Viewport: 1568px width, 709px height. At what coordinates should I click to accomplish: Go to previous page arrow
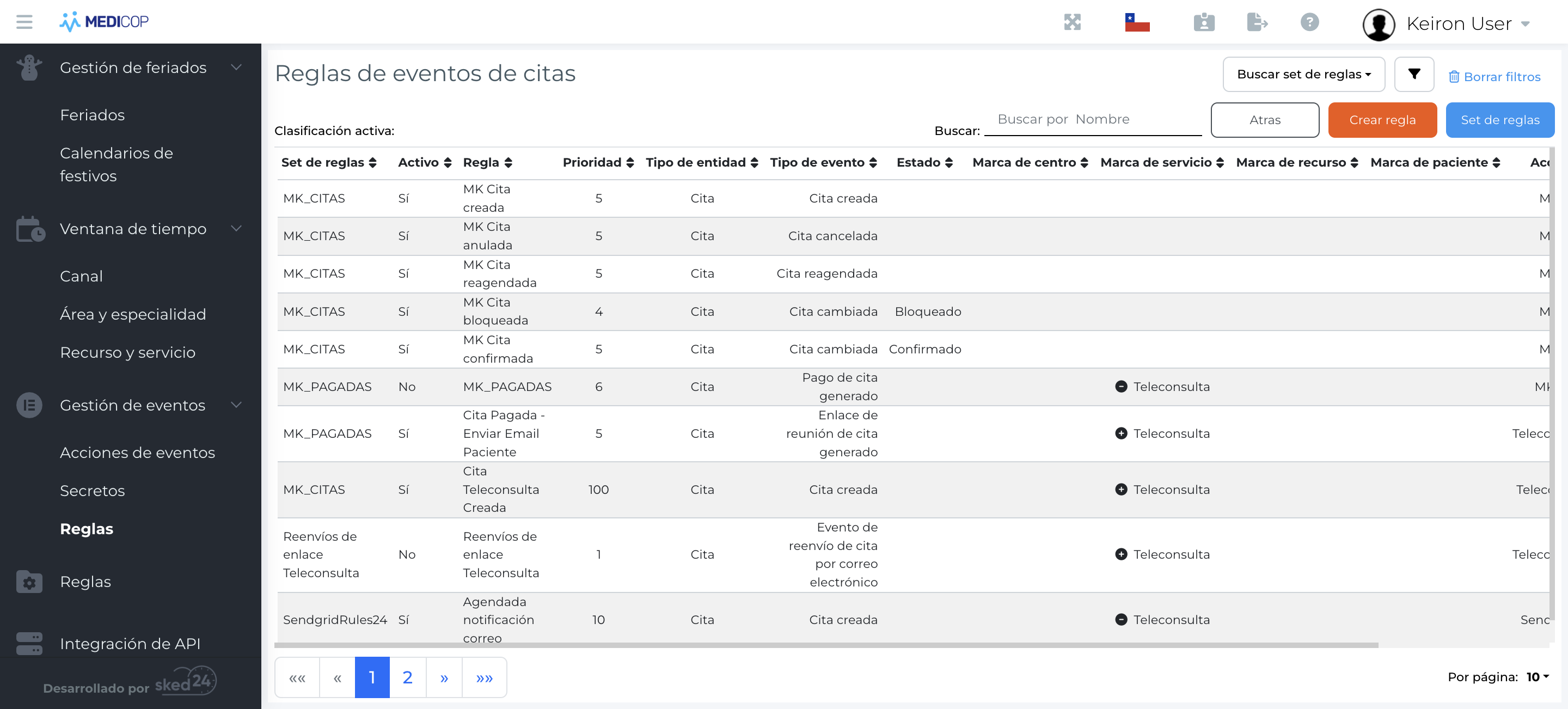(337, 677)
